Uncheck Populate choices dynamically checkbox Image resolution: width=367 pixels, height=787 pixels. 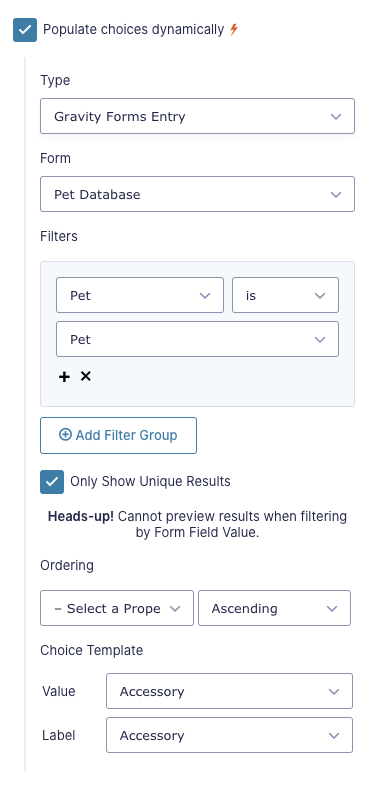25,30
